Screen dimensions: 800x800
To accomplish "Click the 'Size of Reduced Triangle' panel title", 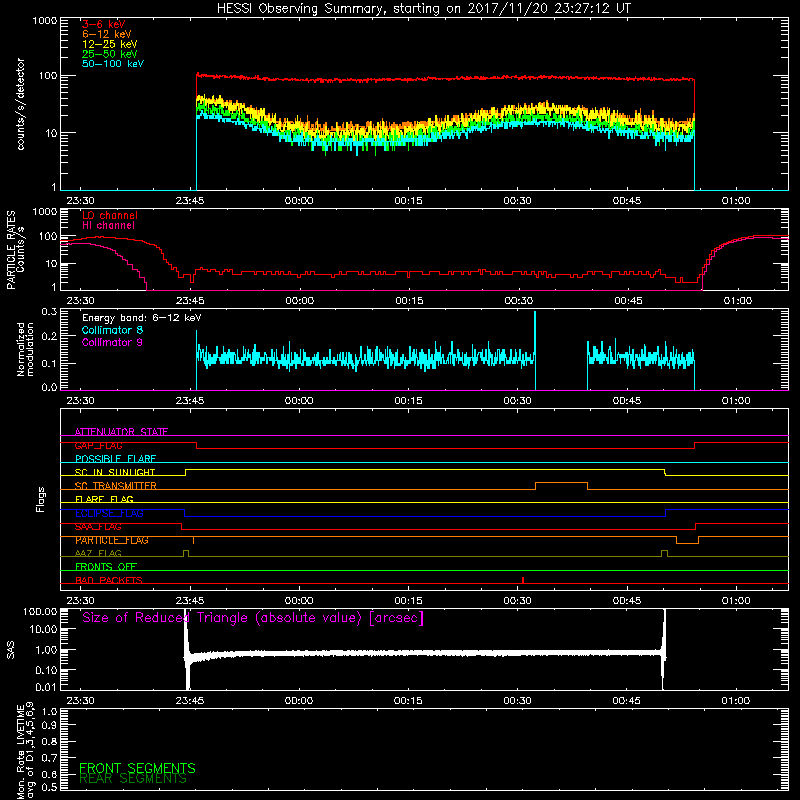I will pyautogui.click(x=253, y=618).
